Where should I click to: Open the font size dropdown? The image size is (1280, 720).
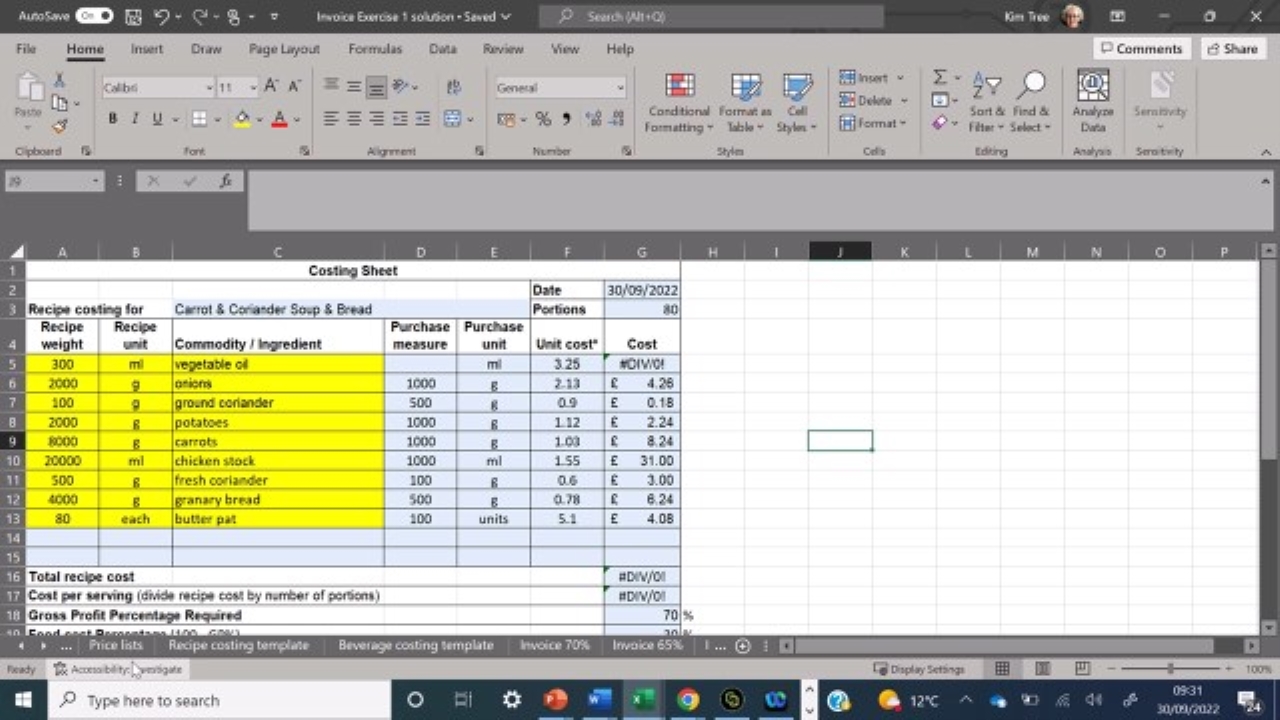[x=253, y=88]
